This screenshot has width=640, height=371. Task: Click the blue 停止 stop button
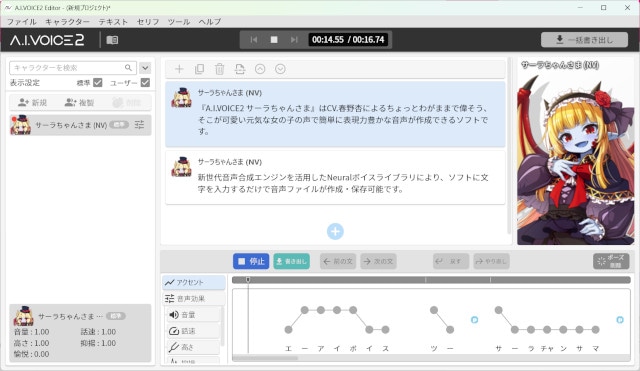click(x=251, y=261)
